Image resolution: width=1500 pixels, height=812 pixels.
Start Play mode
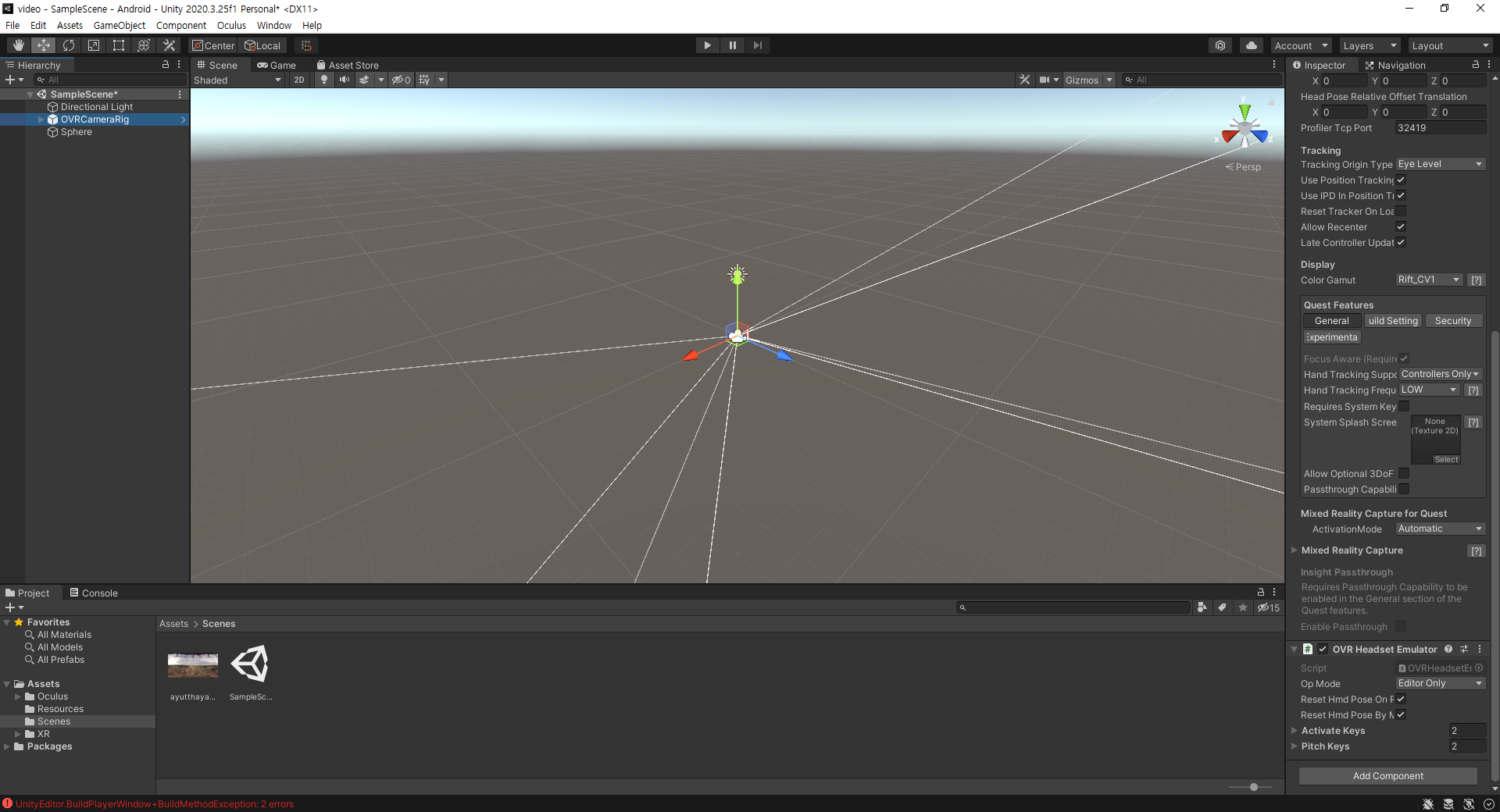point(707,45)
